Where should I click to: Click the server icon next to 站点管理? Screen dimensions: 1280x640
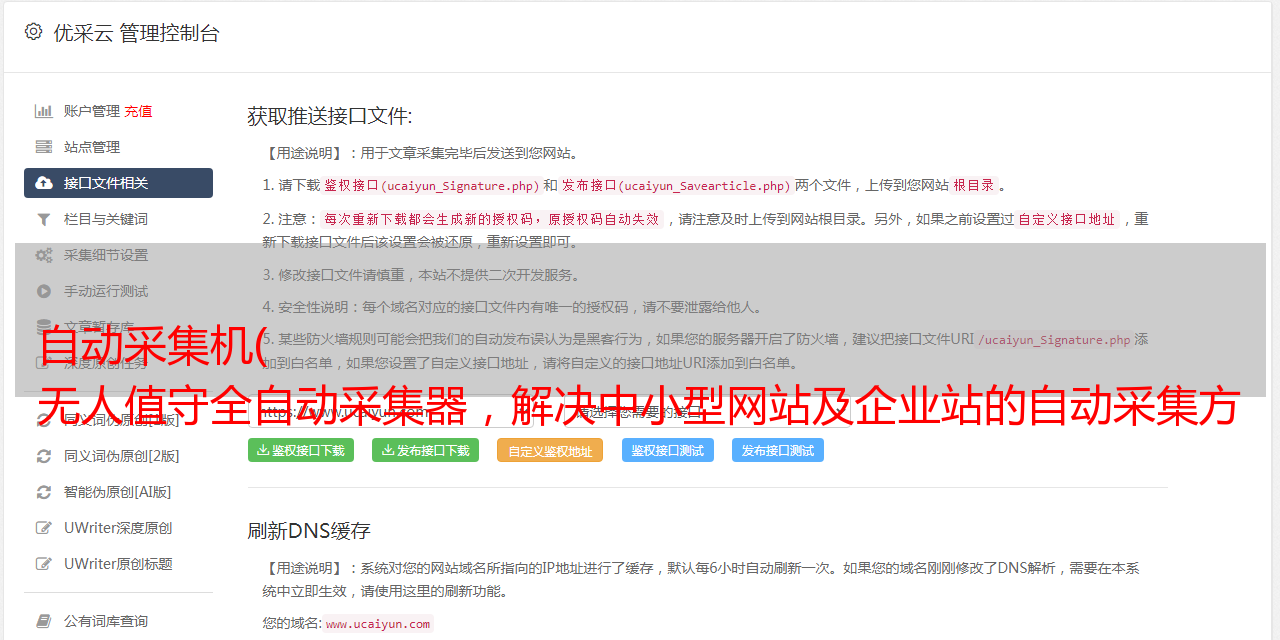click(x=44, y=147)
